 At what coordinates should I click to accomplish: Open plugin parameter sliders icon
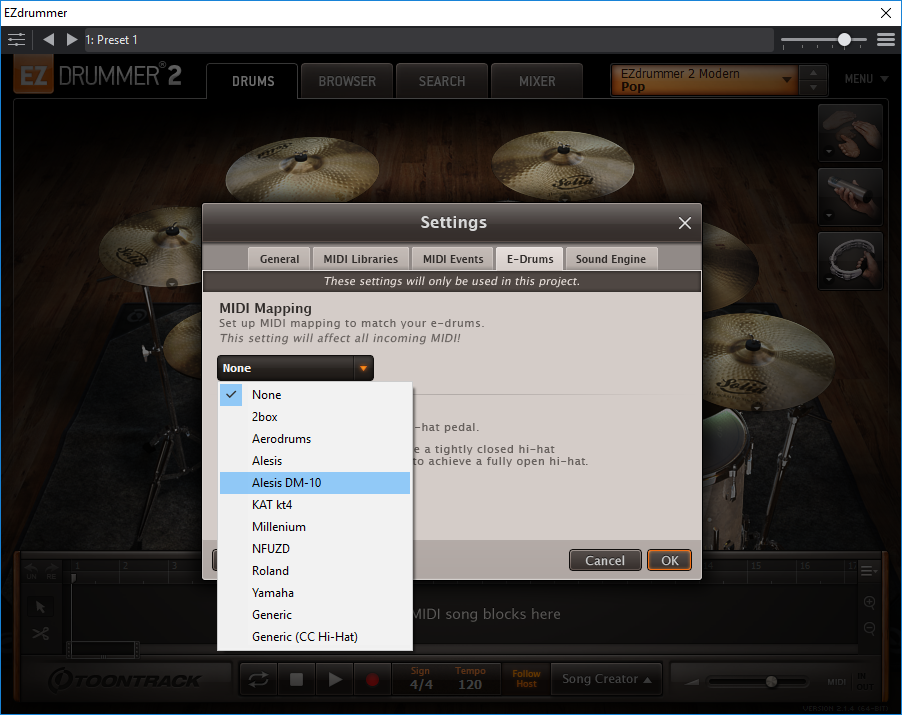[x=16, y=40]
